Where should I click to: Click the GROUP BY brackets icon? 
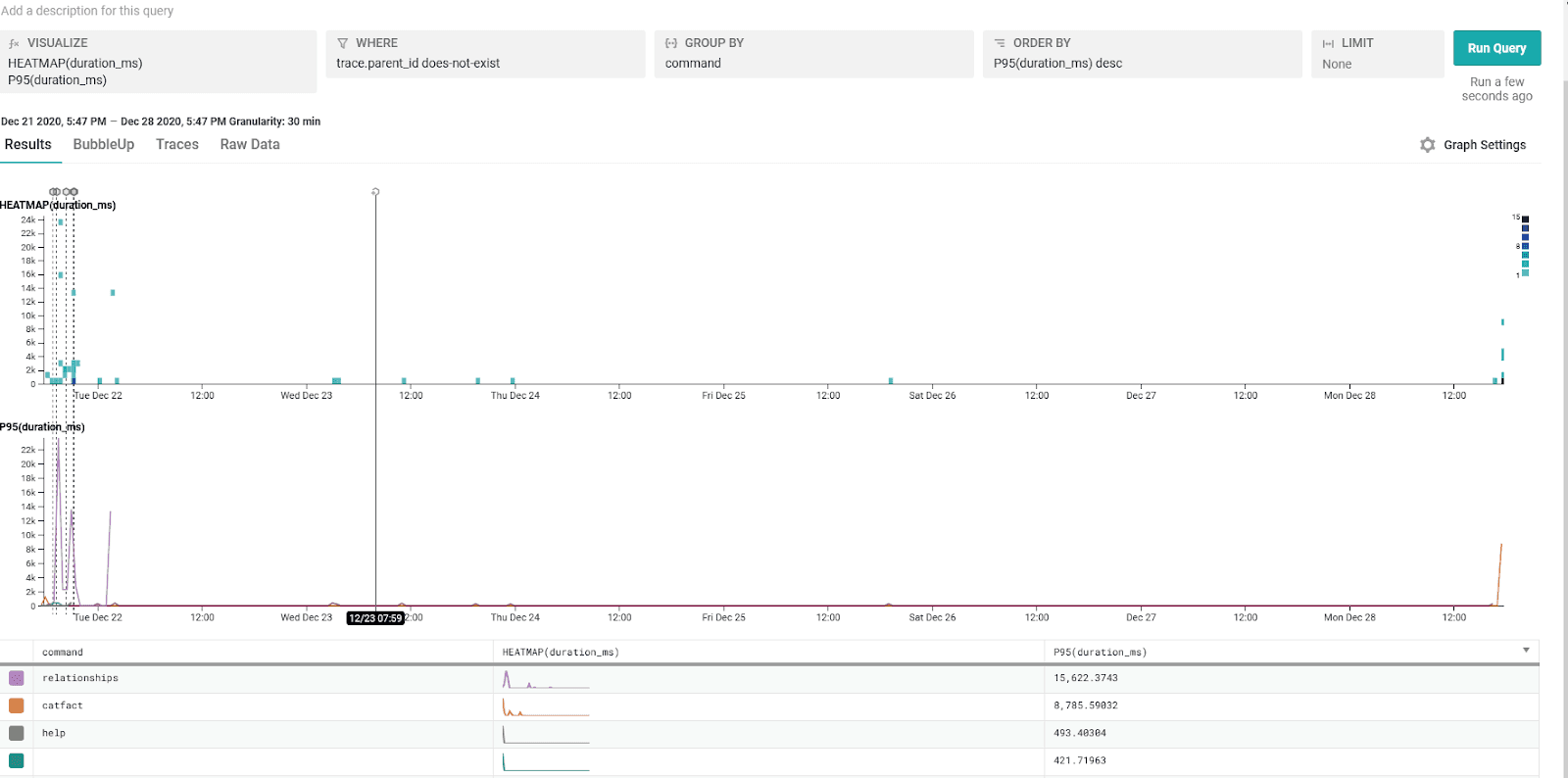[x=671, y=43]
